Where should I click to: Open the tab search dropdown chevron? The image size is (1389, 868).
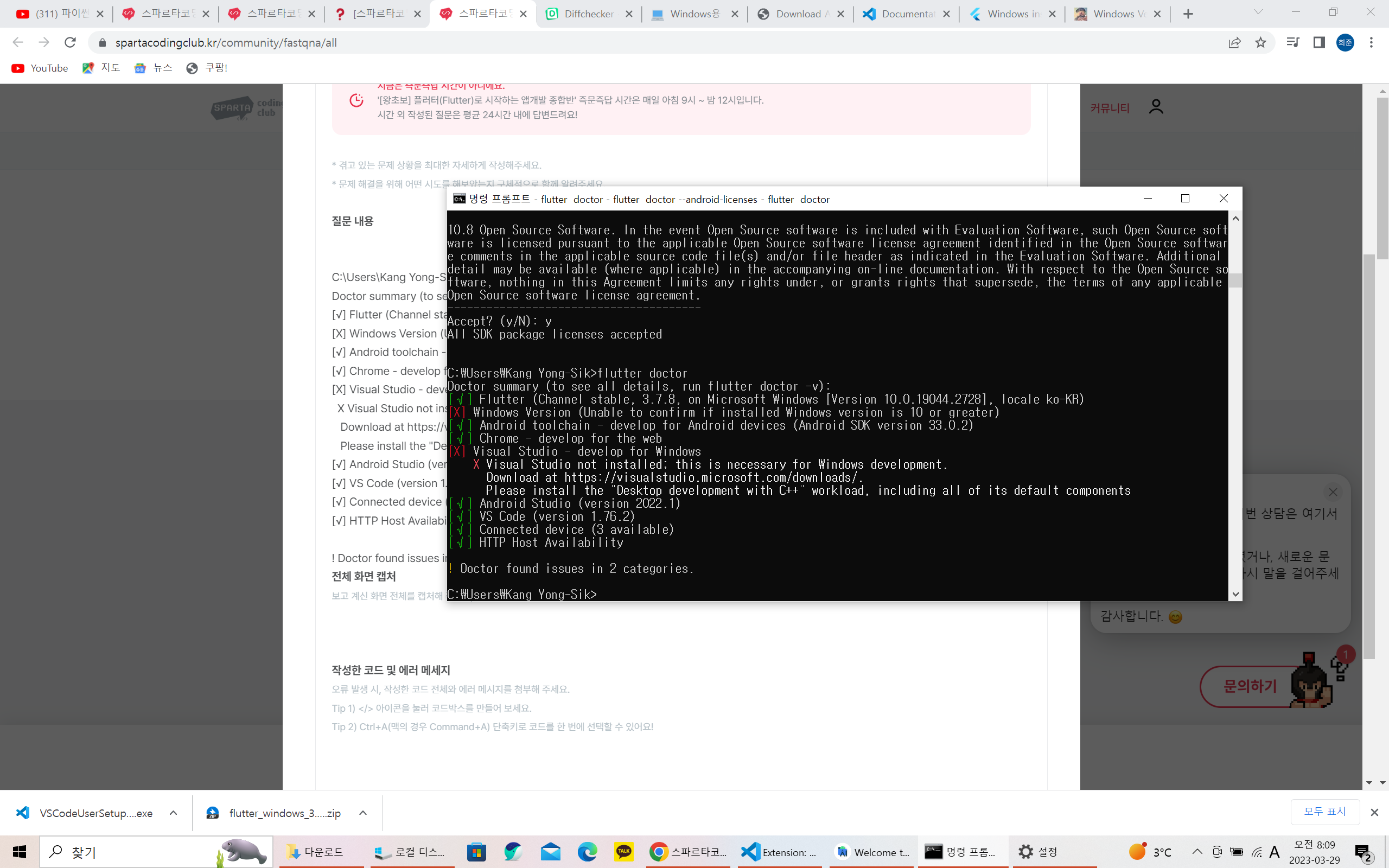1259,12
